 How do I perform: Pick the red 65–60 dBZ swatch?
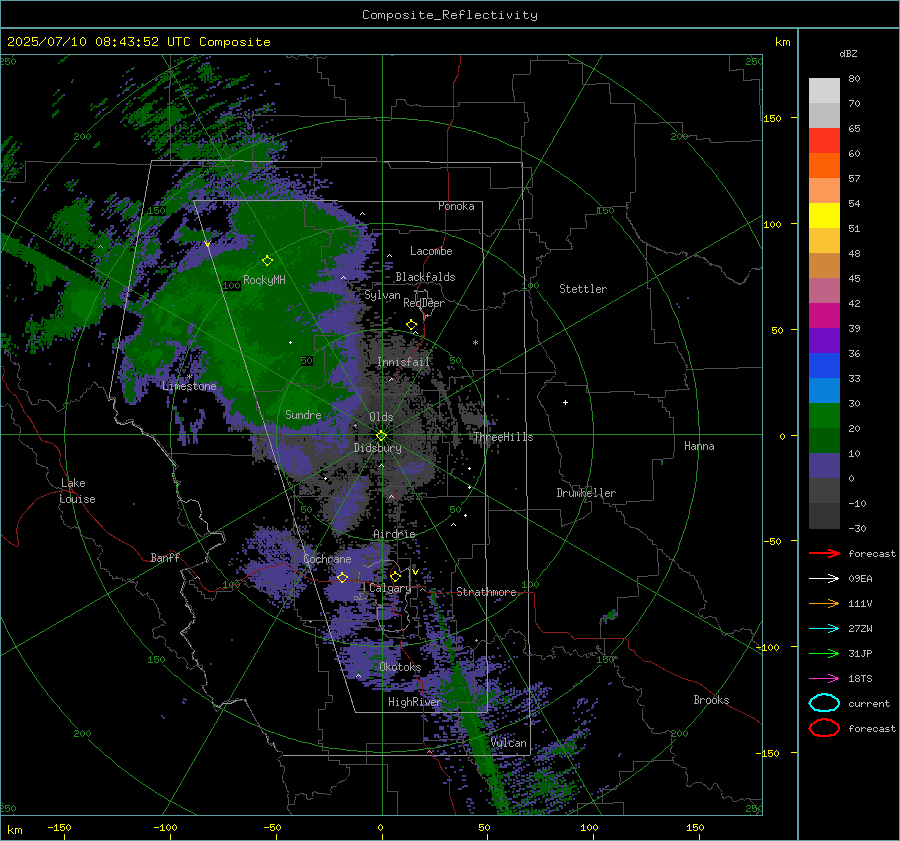click(x=824, y=141)
